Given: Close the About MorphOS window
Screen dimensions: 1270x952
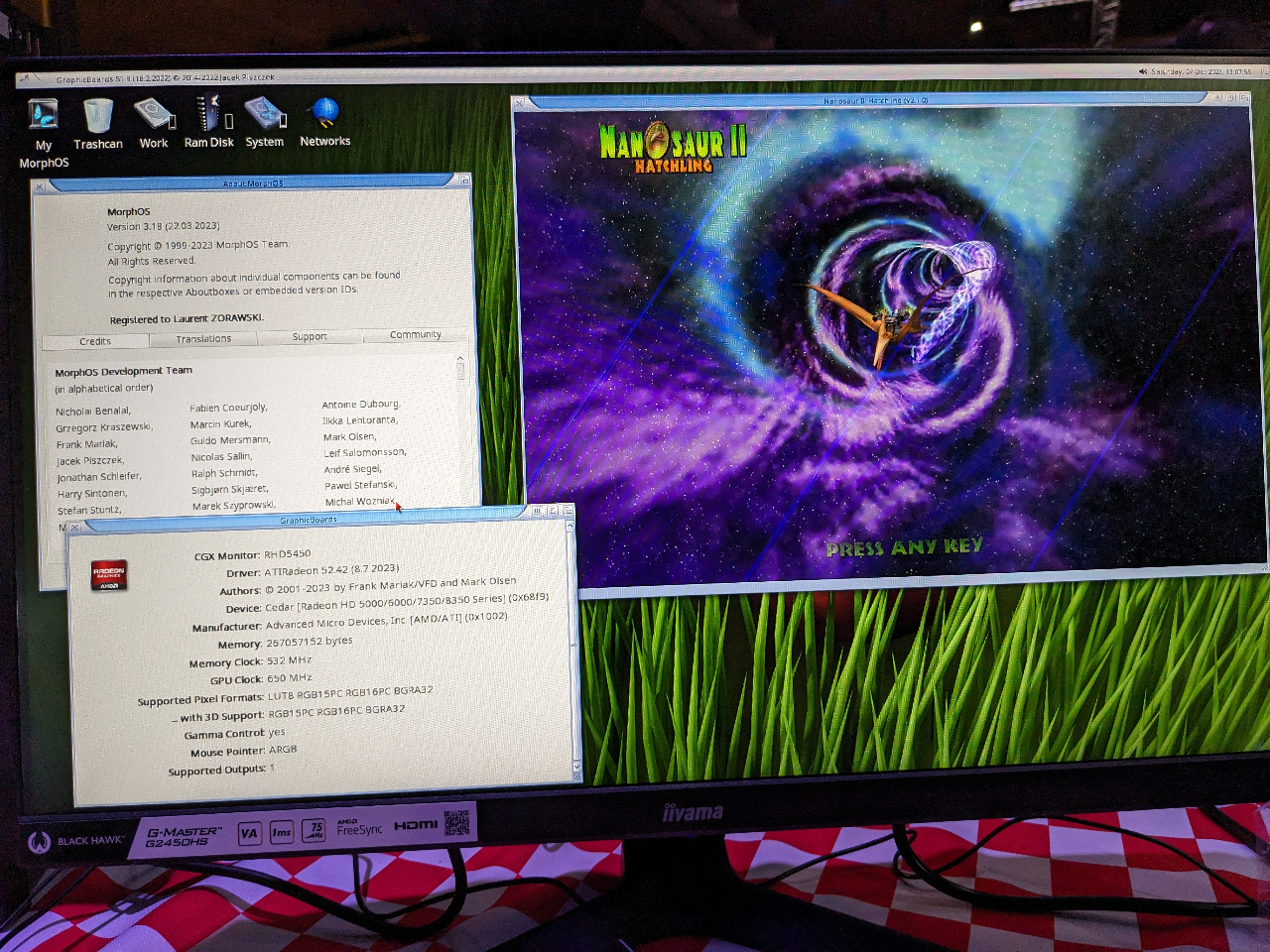Looking at the screenshot, I should tap(40, 186).
